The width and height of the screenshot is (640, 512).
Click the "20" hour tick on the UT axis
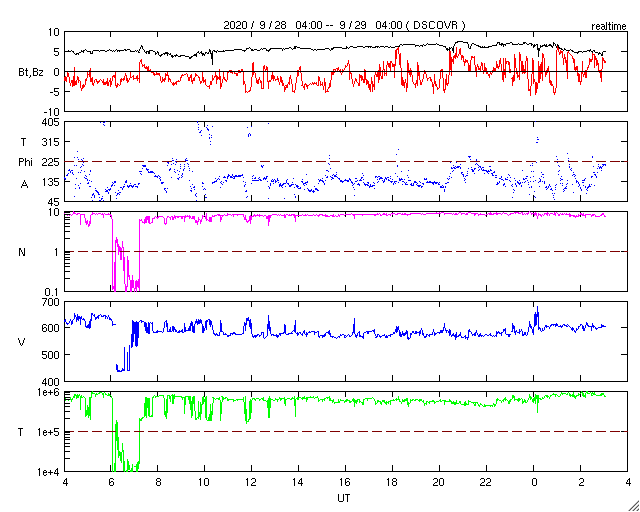click(440, 483)
